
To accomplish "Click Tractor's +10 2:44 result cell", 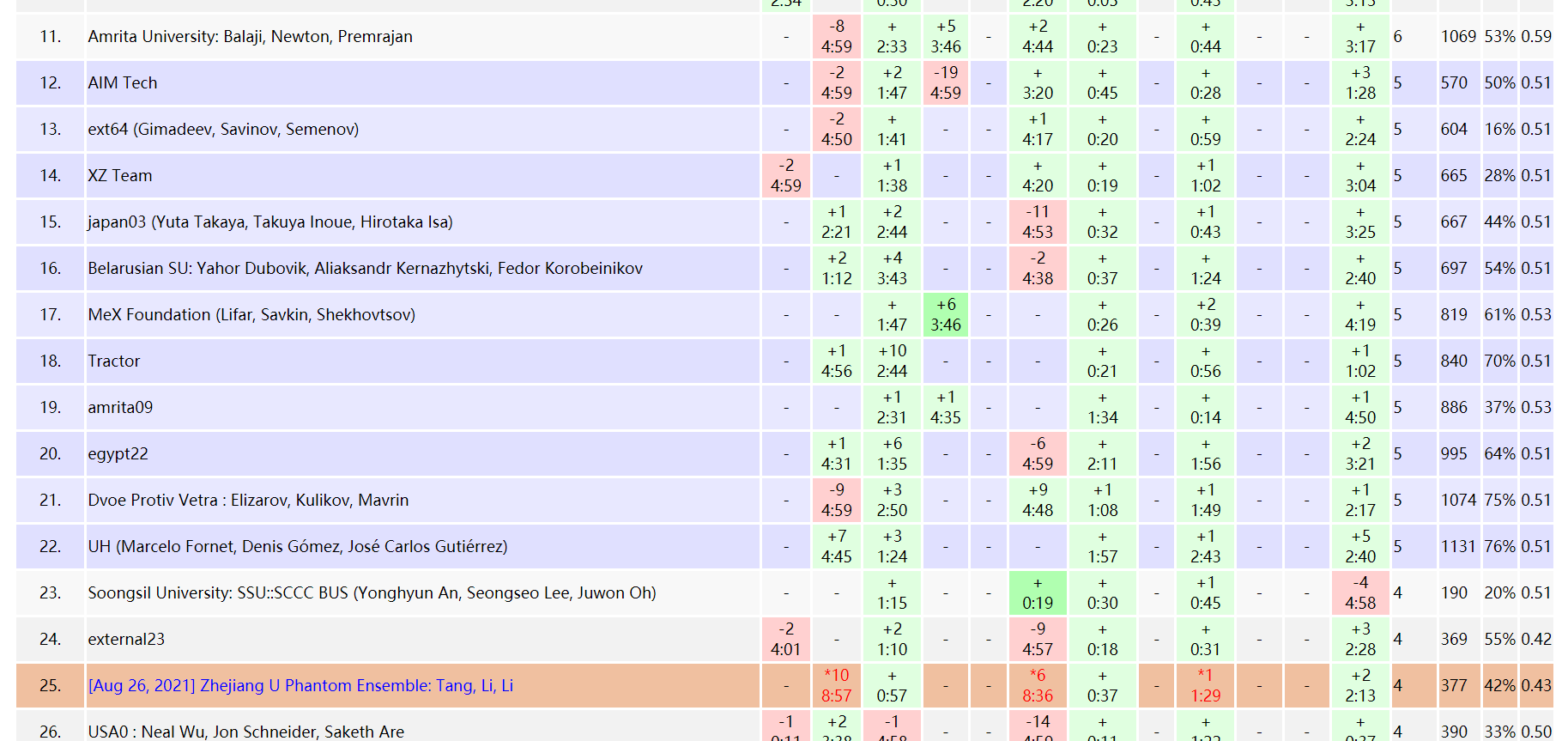I will point(892,361).
